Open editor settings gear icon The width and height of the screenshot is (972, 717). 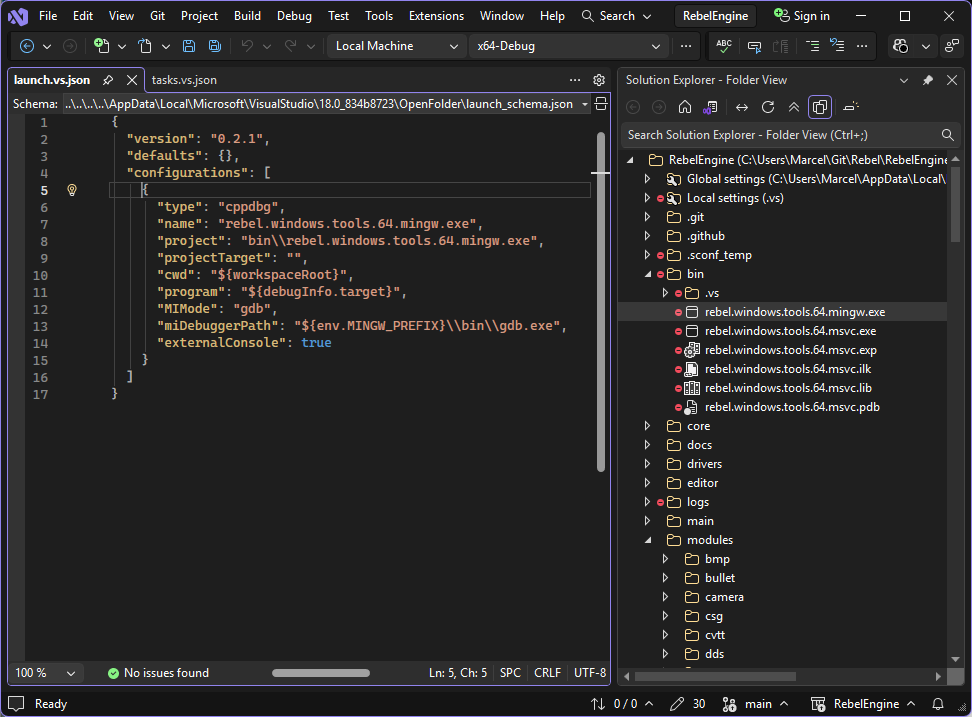point(599,80)
